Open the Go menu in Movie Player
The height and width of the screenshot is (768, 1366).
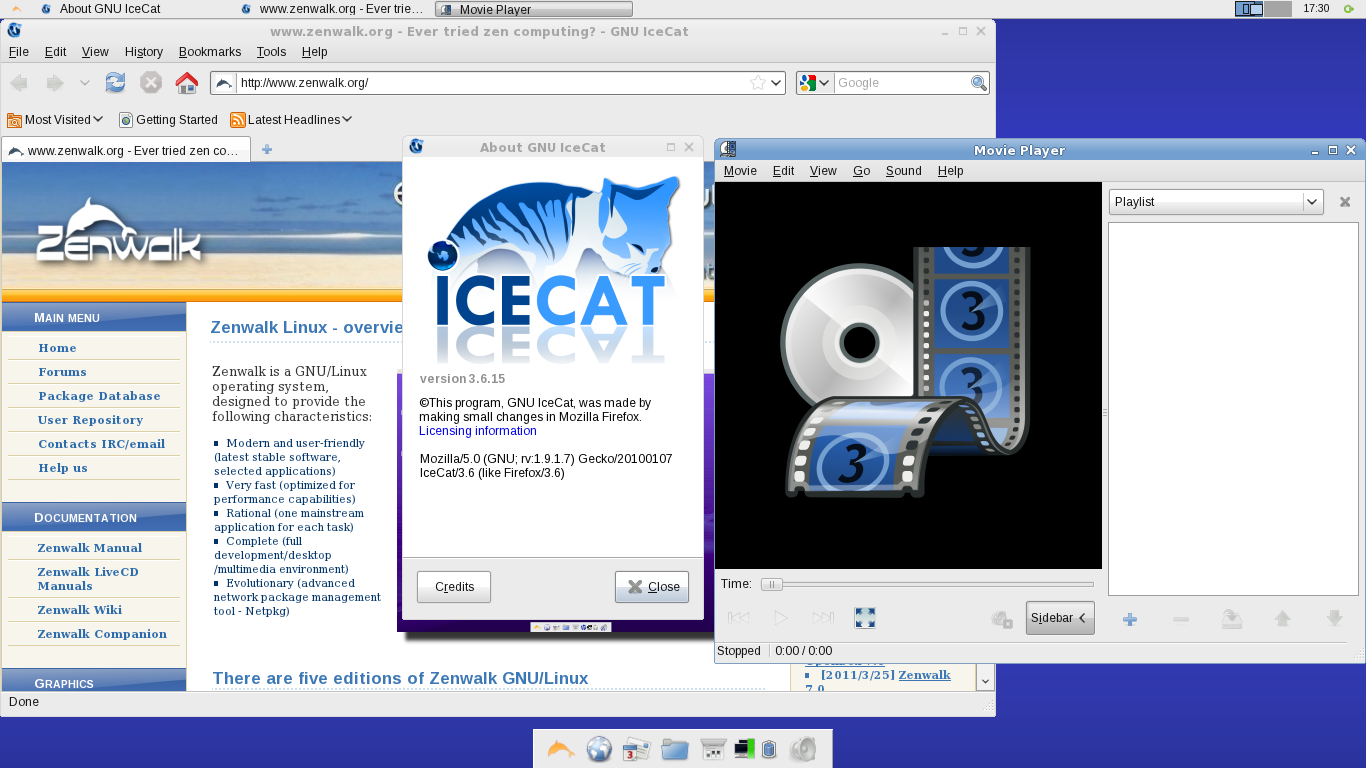coord(861,171)
